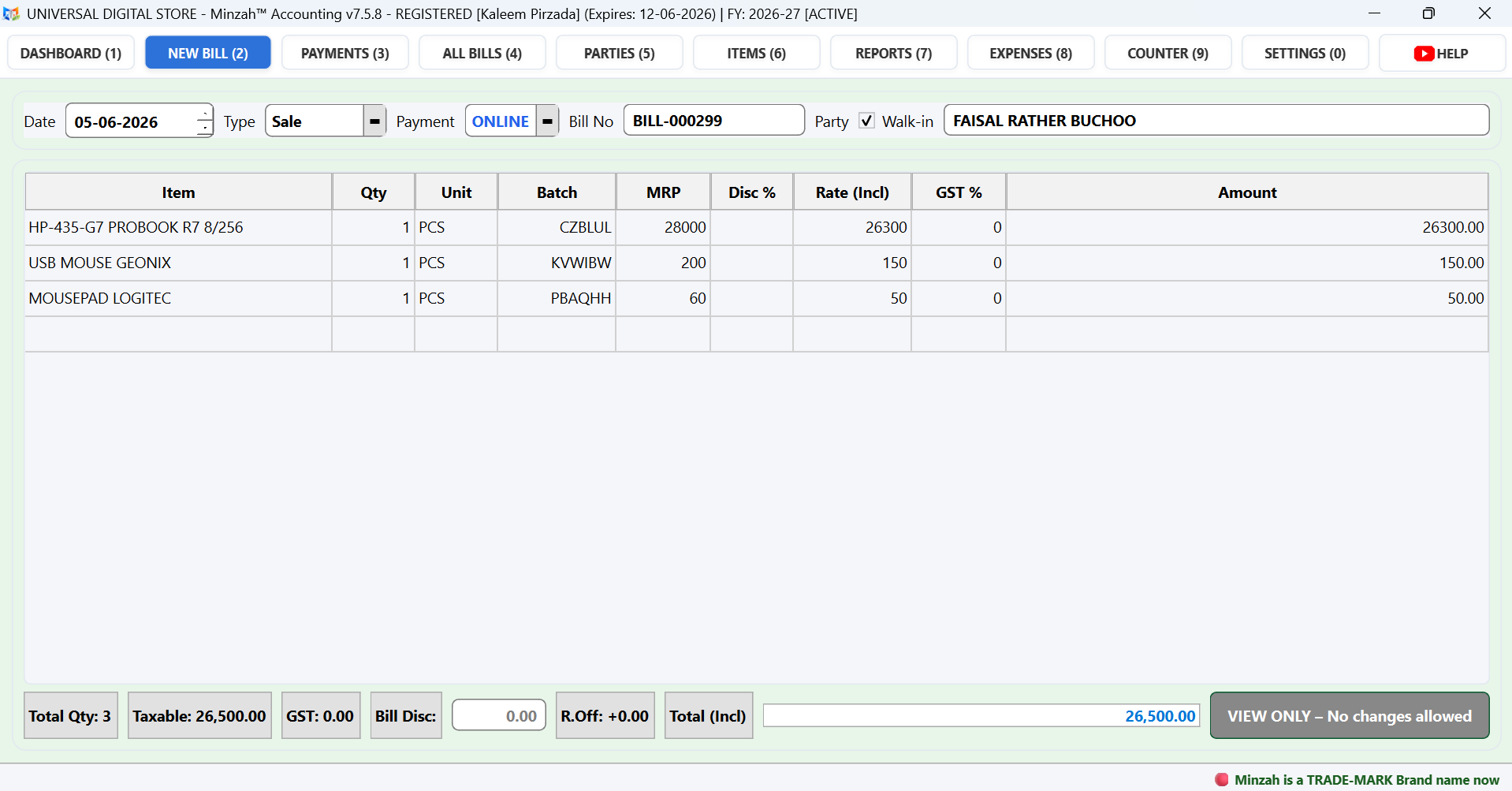The height and width of the screenshot is (791, 1512).
Task: Click the Unit column header
Action: click(x=456, y=192)
